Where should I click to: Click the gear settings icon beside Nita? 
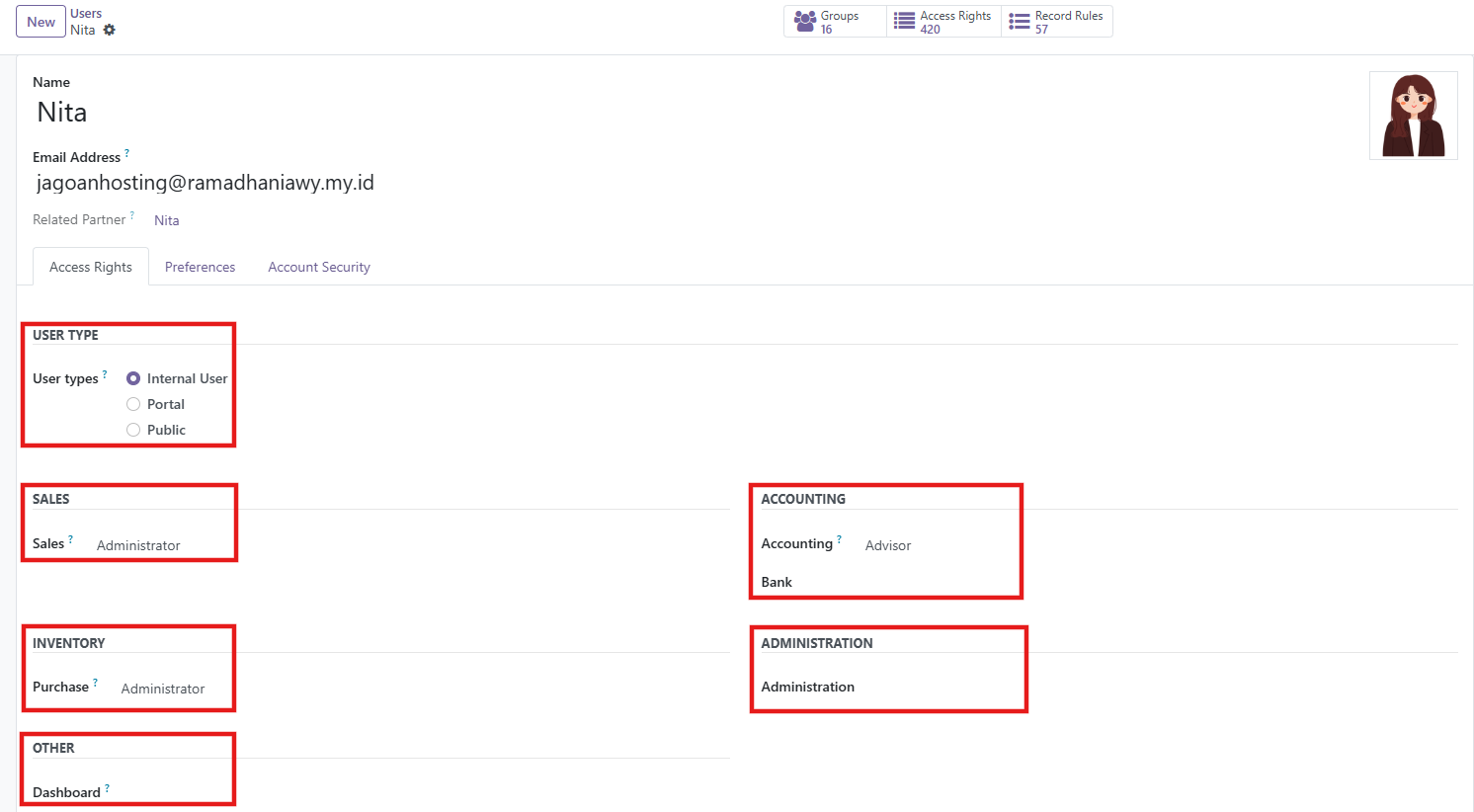[x=110, y=30]
